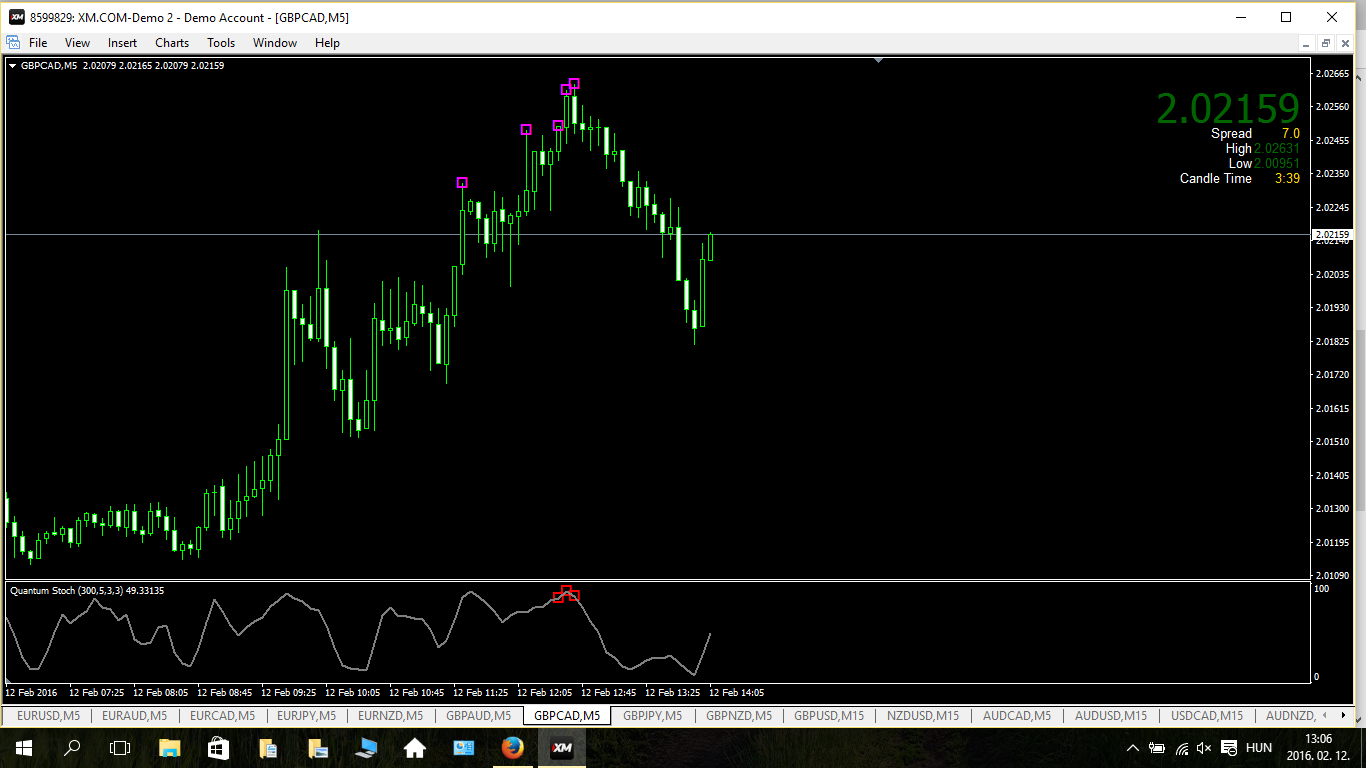Viewport: 1366px width, 768px height.
Task: Select the active GBPCAD,M5 chart tab
Action: click(567, 715)
